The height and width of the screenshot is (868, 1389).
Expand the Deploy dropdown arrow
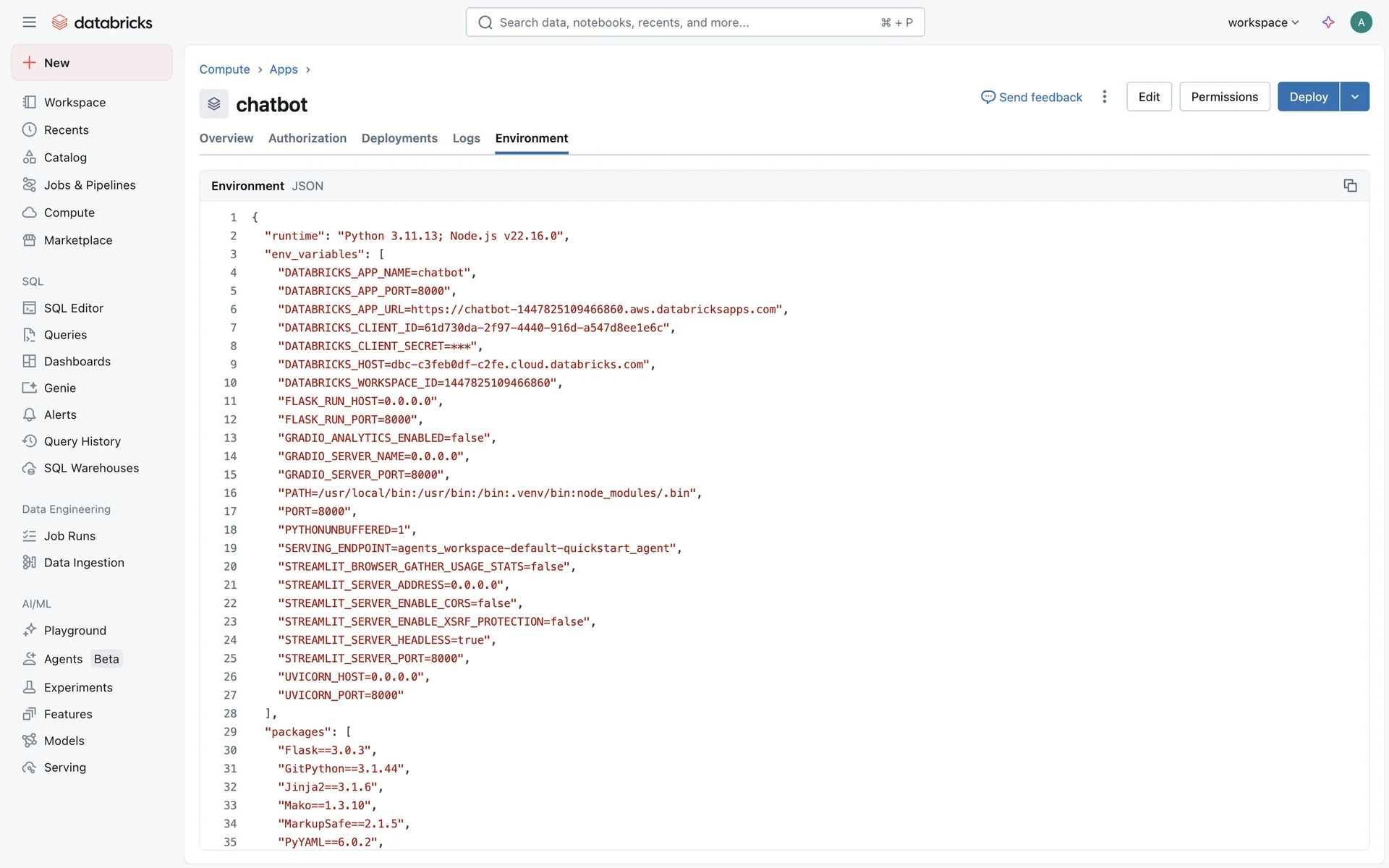tap(1354, 97)
